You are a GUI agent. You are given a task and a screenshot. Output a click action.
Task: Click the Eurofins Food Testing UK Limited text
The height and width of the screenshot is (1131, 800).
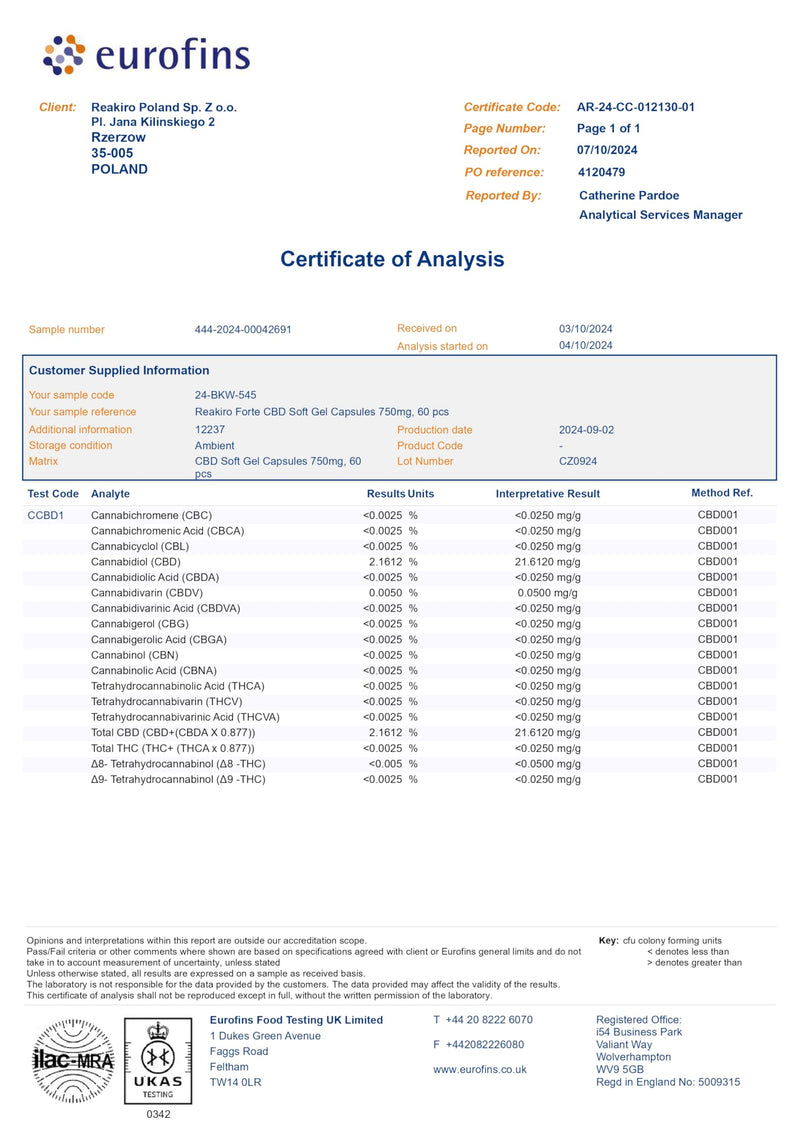[296, 1020]
